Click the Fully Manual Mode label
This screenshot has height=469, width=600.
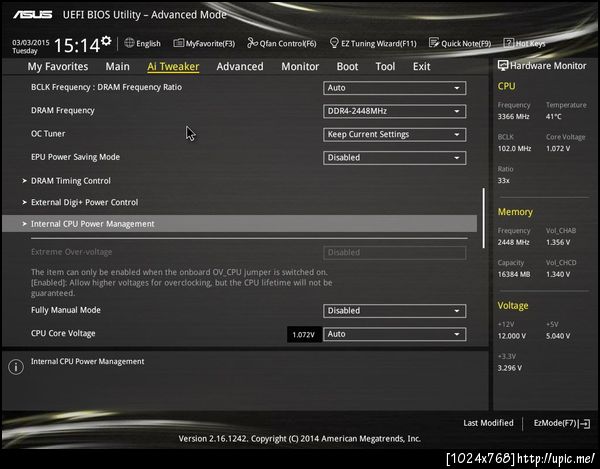(66, 310)
